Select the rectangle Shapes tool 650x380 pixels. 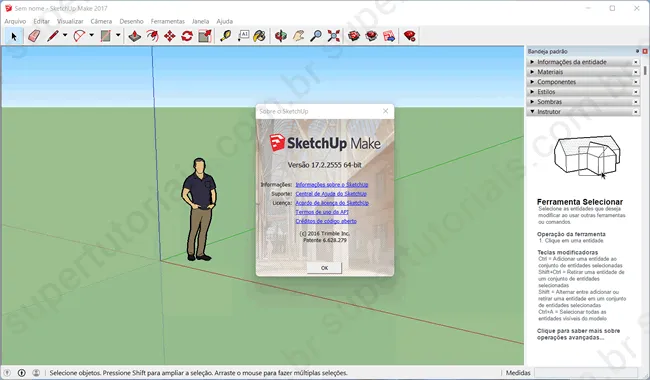click(x=106, y=36)
